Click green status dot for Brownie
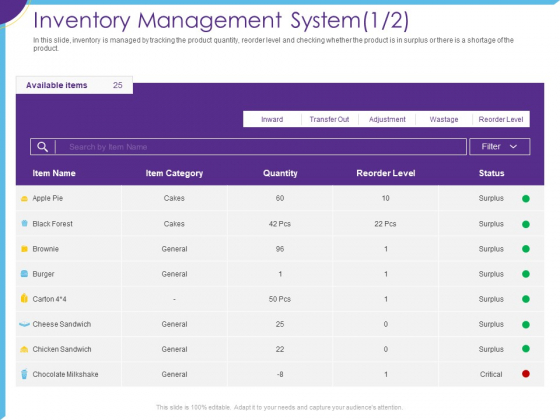Image resolution: width=560 pixels, height=420 pixels. pyautogui.click(x=526, y=249)
